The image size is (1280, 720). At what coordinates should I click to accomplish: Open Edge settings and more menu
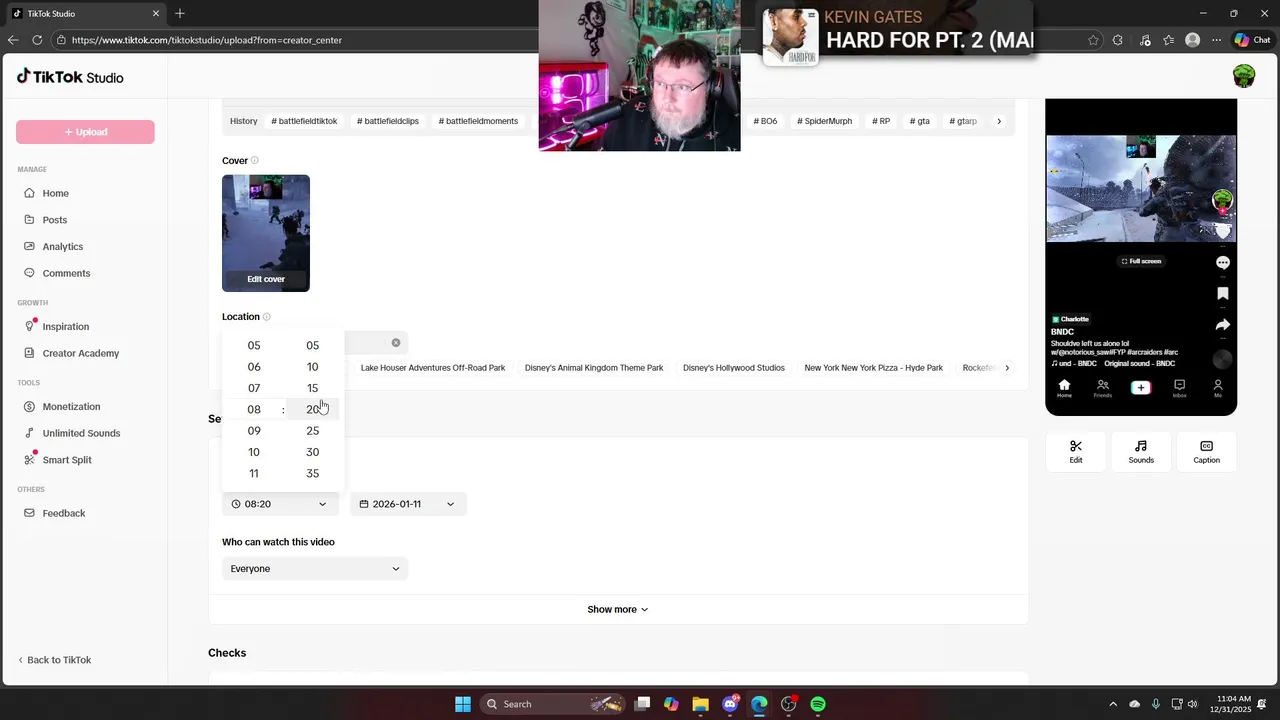[x=1217, y=40]
